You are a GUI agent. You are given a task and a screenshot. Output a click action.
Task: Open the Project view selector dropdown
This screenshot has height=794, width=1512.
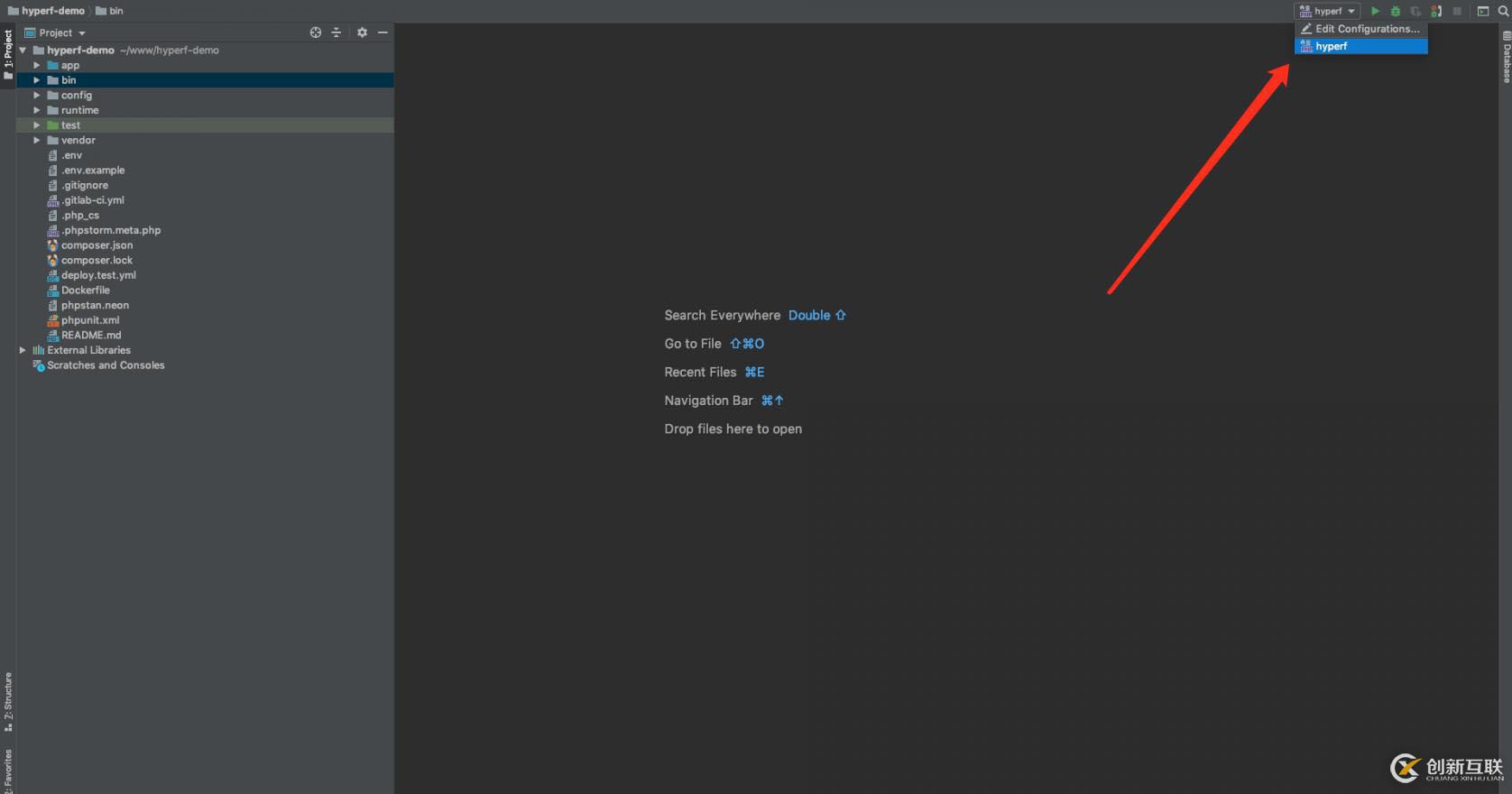[55, 32]
